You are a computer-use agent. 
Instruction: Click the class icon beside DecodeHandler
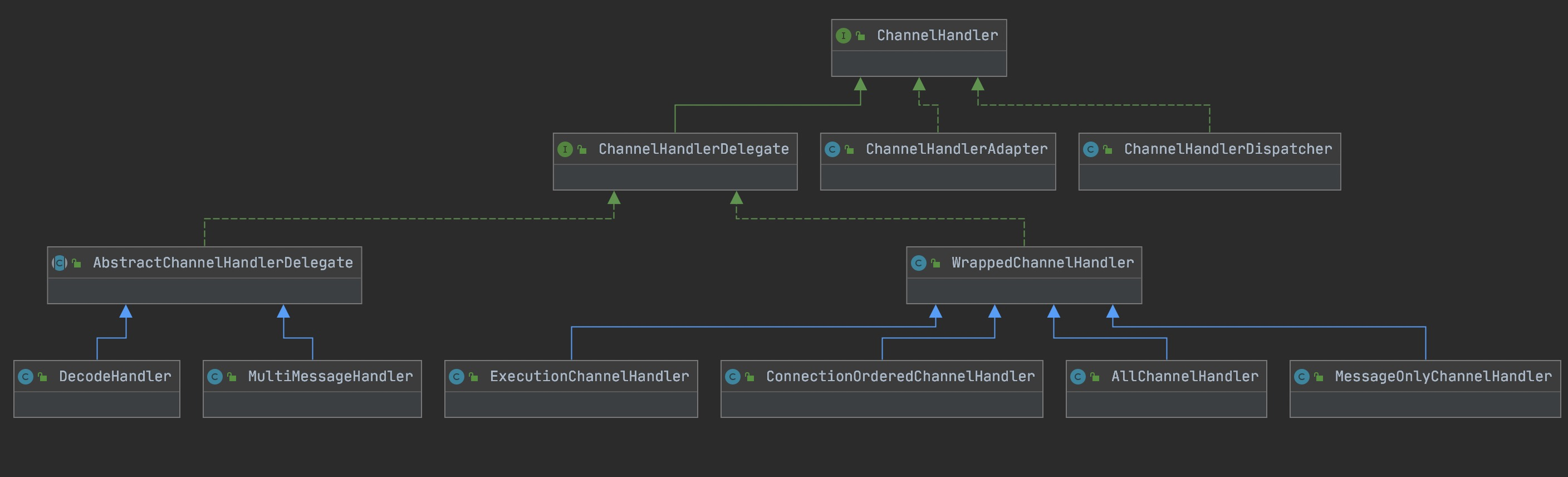point(26,377)
